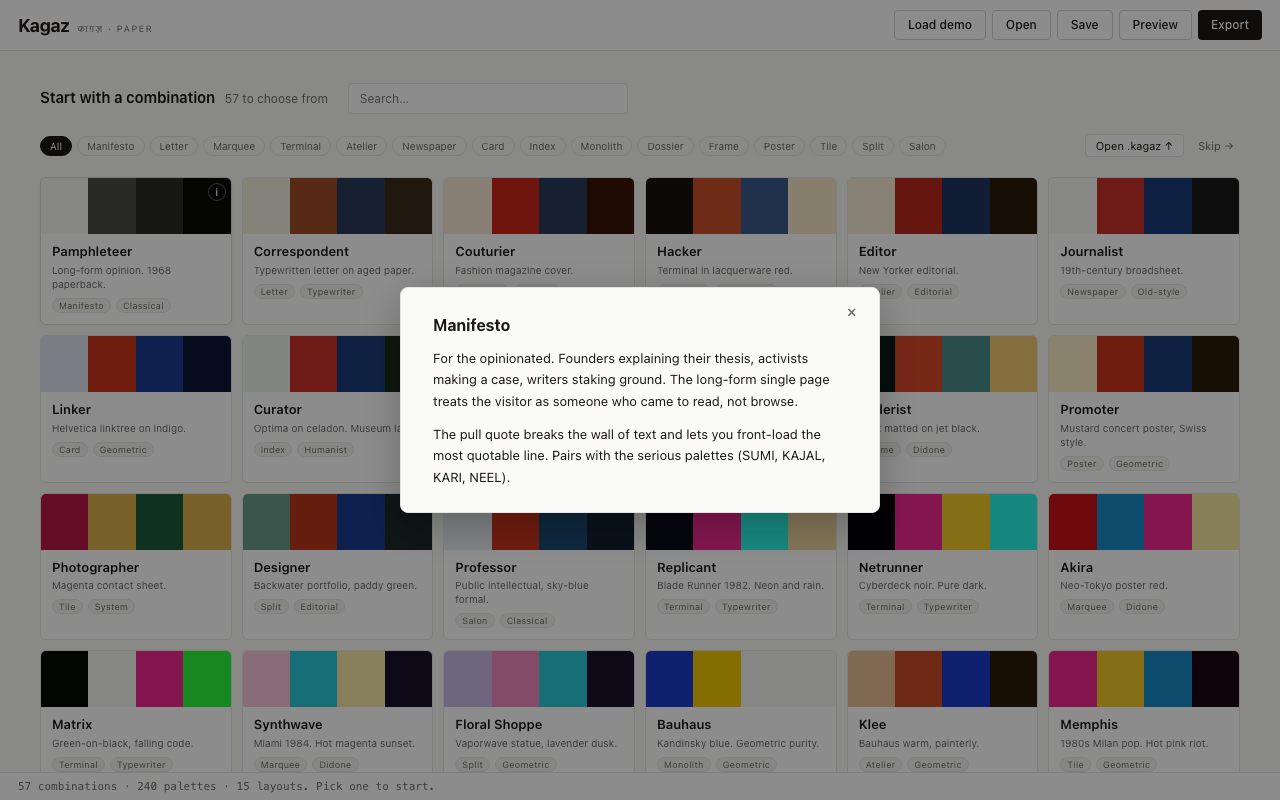Click the Open .kagaz upload button
This screenshot has height=800, width=1280.
tap(1134, 145)
